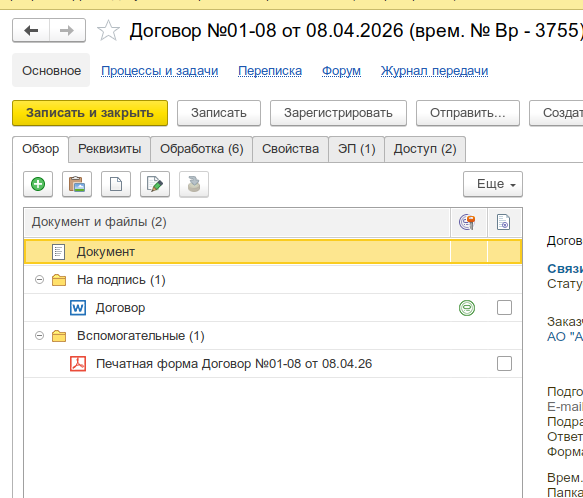583x498 pixels.
Task: Add document to favorites with star icon
Action: 108,30
